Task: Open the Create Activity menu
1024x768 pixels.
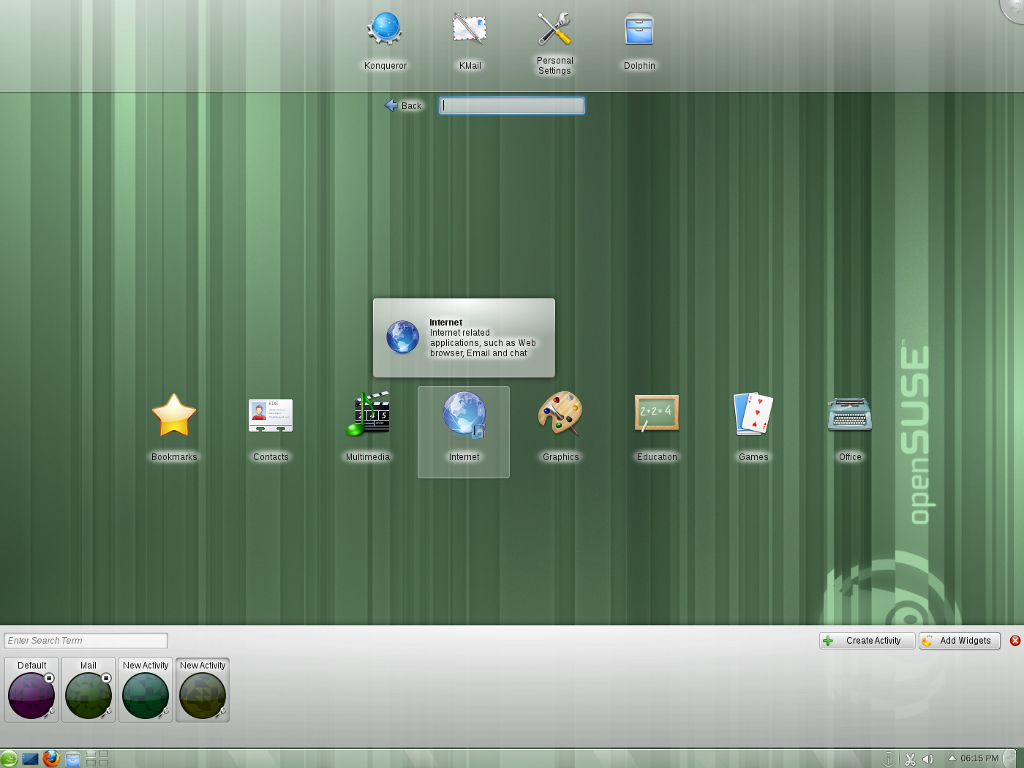Action: pos(866,641)
